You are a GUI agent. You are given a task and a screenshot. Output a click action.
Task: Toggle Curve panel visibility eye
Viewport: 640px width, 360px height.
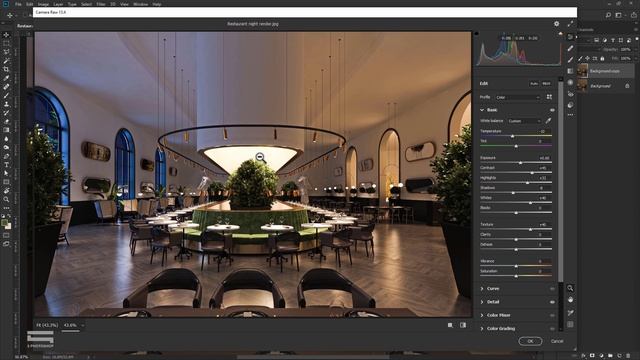click(552, 289)
